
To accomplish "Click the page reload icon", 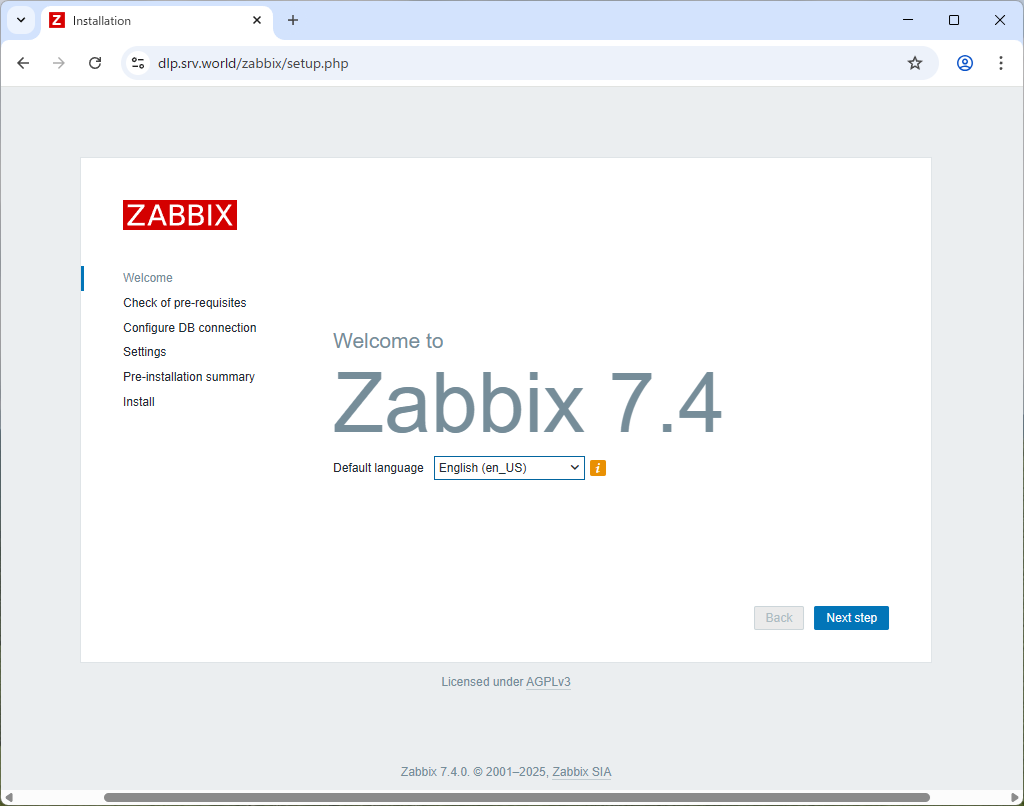I will point(95,62).
